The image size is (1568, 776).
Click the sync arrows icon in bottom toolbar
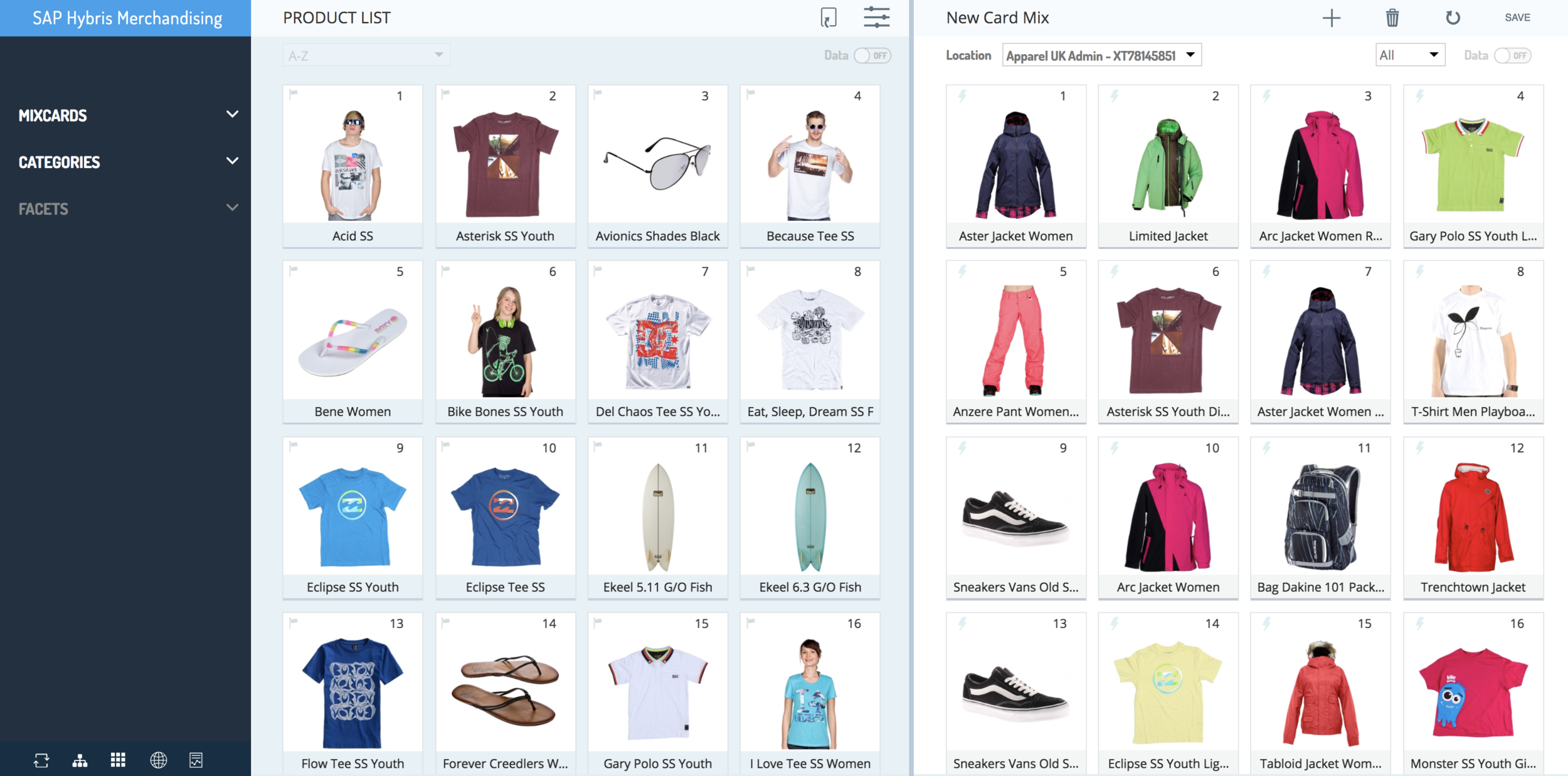click(41, 760)
